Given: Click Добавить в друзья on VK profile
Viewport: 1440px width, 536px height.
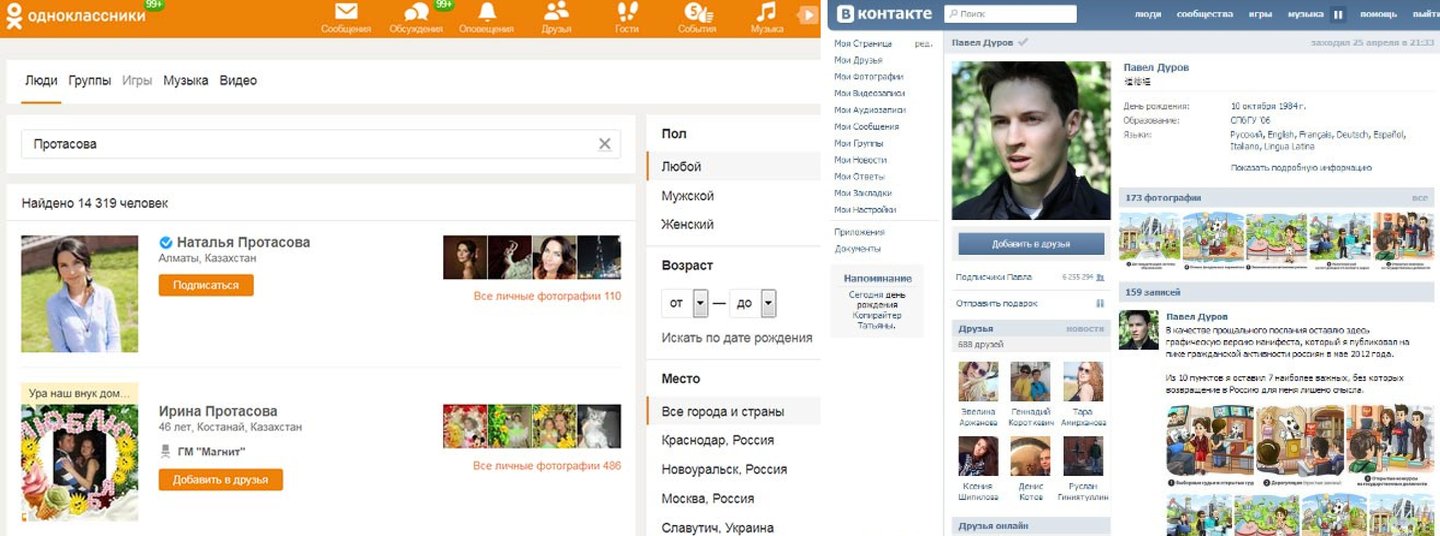Looking at the screenshot, I should [1031, 244].
